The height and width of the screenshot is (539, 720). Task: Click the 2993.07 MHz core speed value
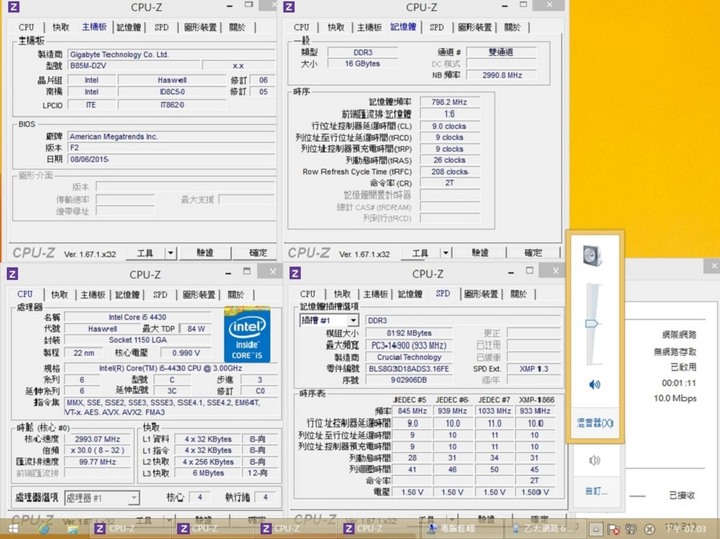(97, 439)
